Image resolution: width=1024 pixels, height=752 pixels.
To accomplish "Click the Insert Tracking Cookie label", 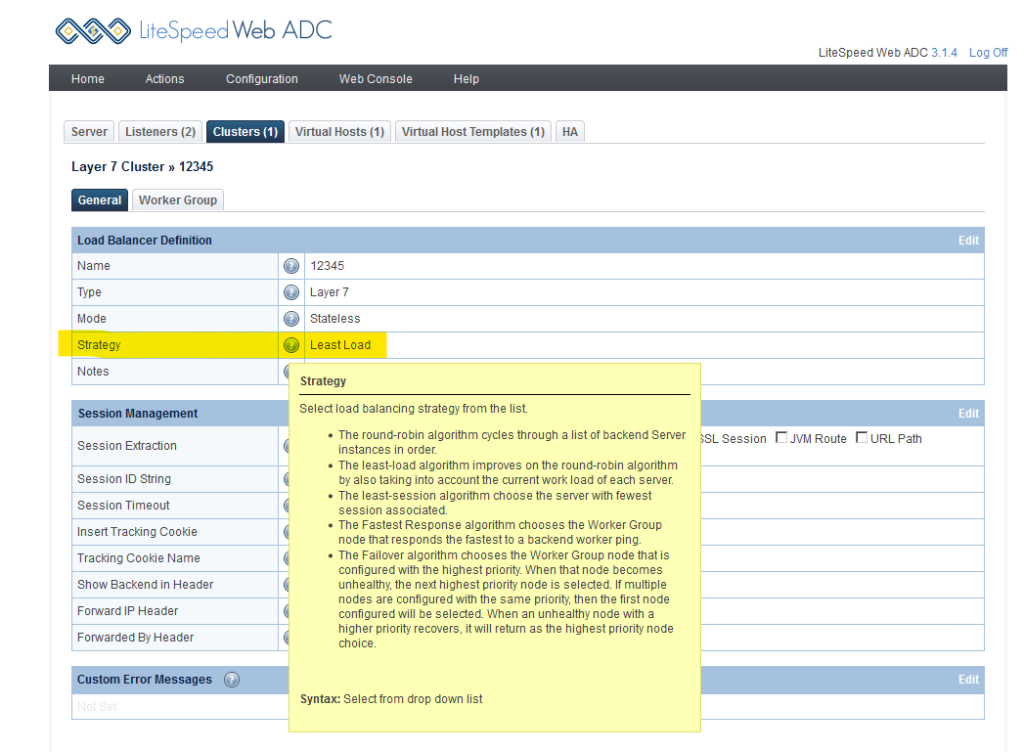I will pyautogui.click(x=137, y=532).
